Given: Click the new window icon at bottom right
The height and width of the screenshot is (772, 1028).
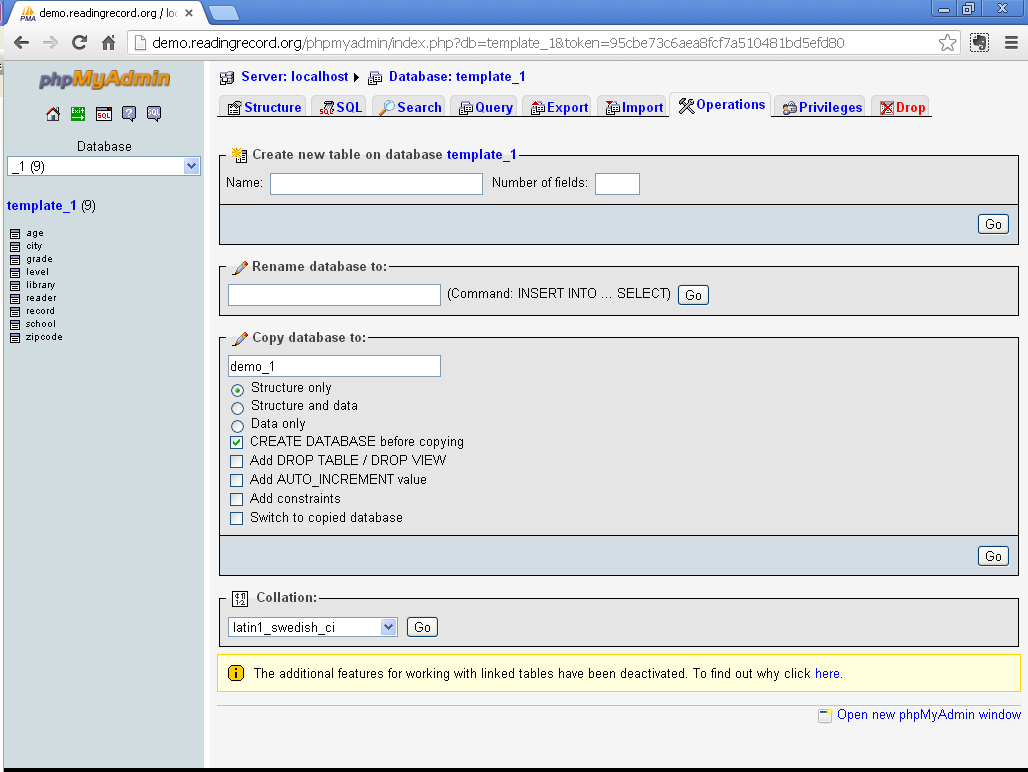Looking at the screenshot, I should tap(825, 716).
